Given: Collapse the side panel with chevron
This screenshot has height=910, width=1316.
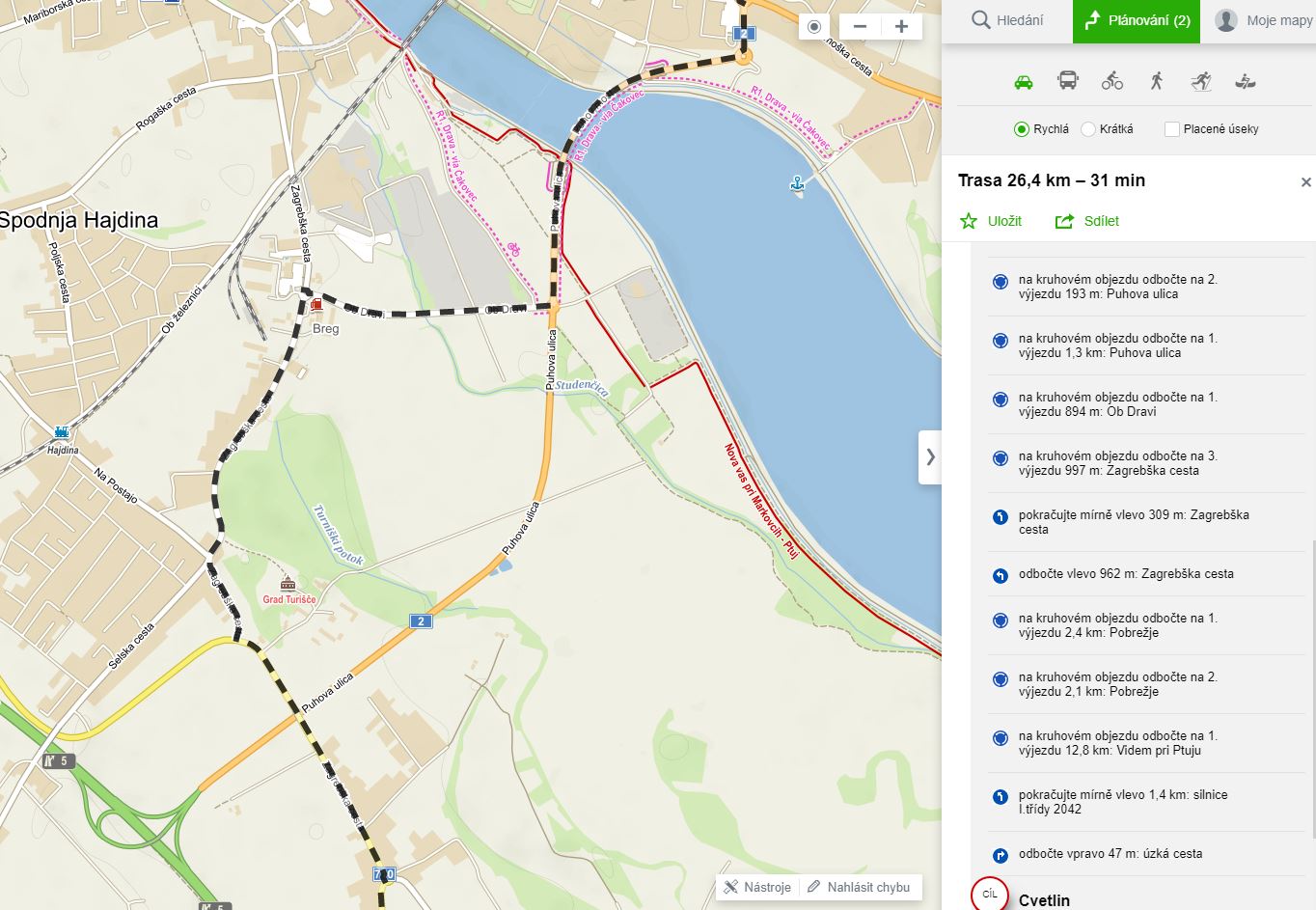Looking at the screenshot, I should point(930,457).
